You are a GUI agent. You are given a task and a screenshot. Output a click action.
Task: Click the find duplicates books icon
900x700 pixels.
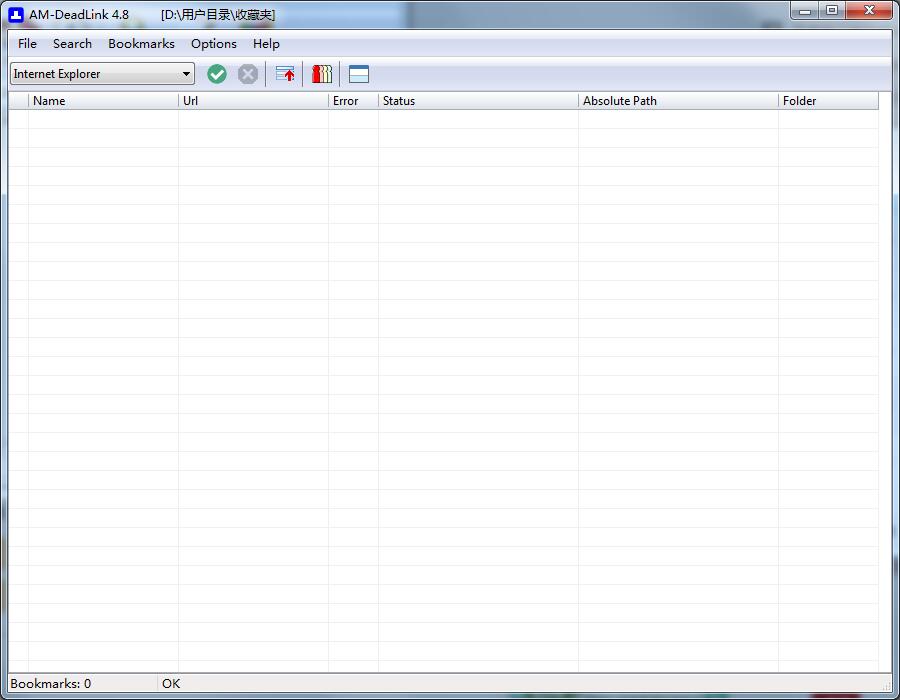(322, 74)
